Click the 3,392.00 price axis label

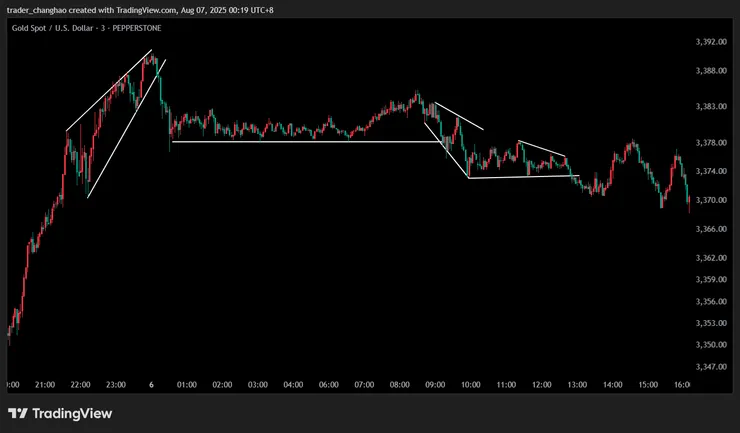[711, 42]
